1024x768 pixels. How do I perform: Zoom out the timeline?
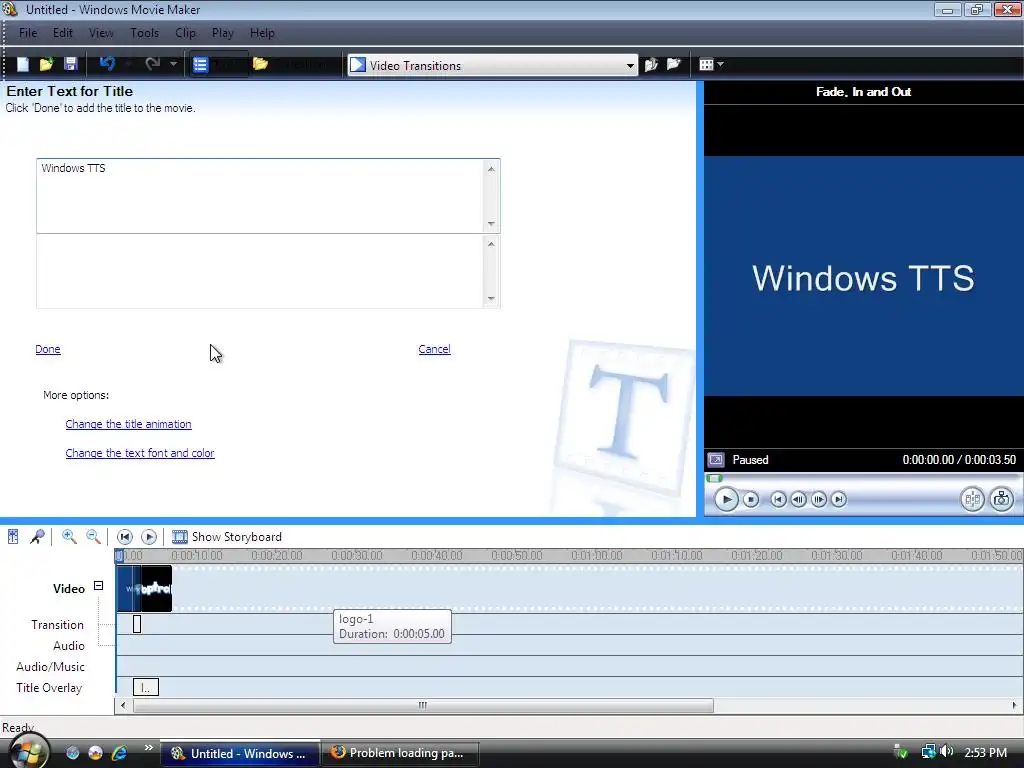click(x=93, y=537)
